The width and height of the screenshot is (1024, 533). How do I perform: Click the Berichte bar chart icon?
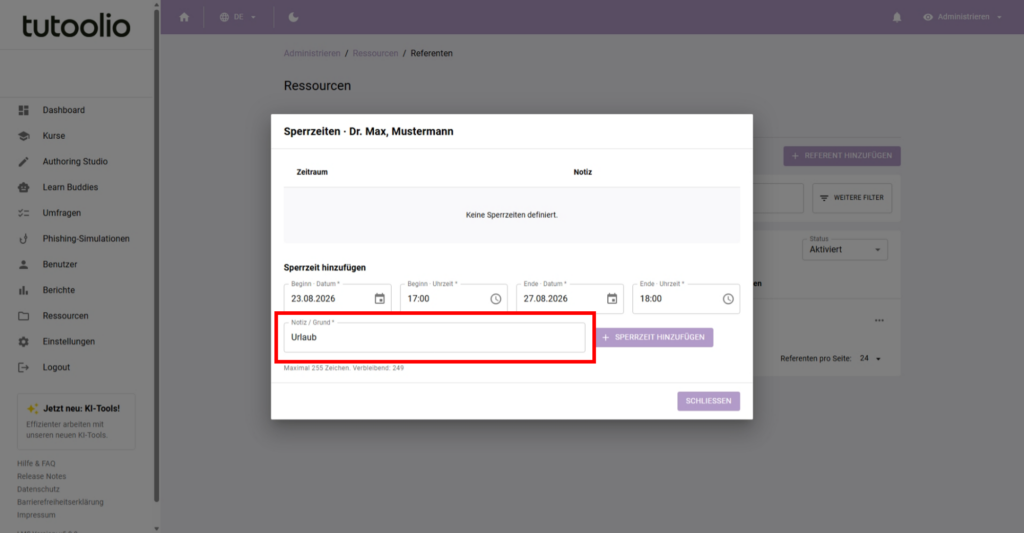pos(24,290)
